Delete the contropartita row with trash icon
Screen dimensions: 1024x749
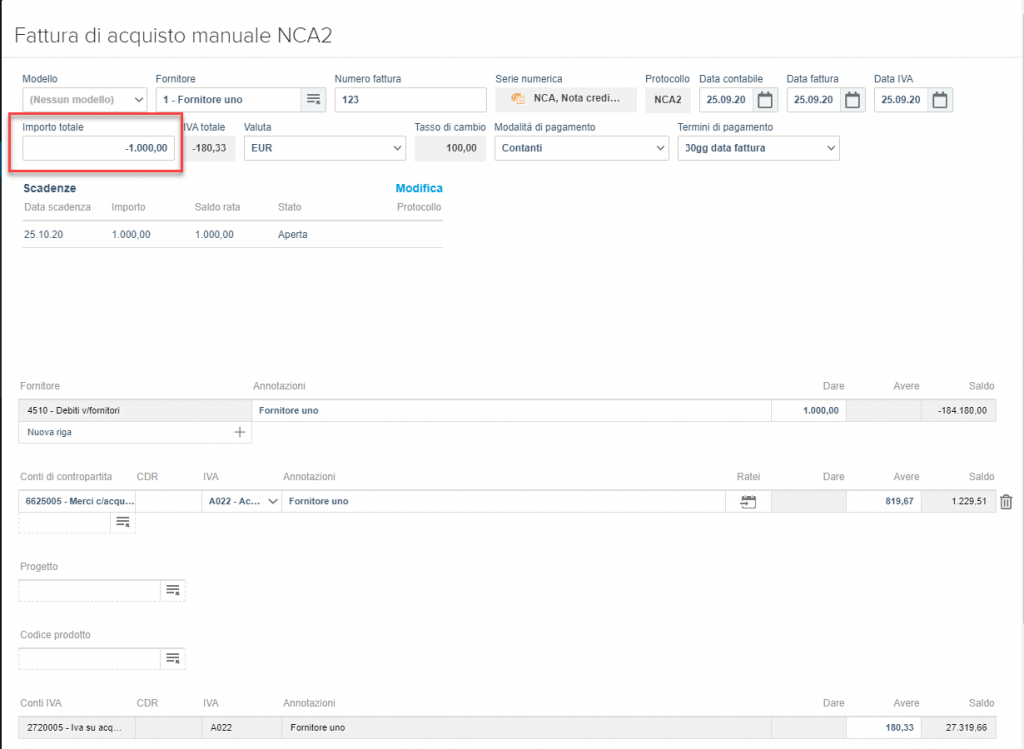(x=1006, y=502)
